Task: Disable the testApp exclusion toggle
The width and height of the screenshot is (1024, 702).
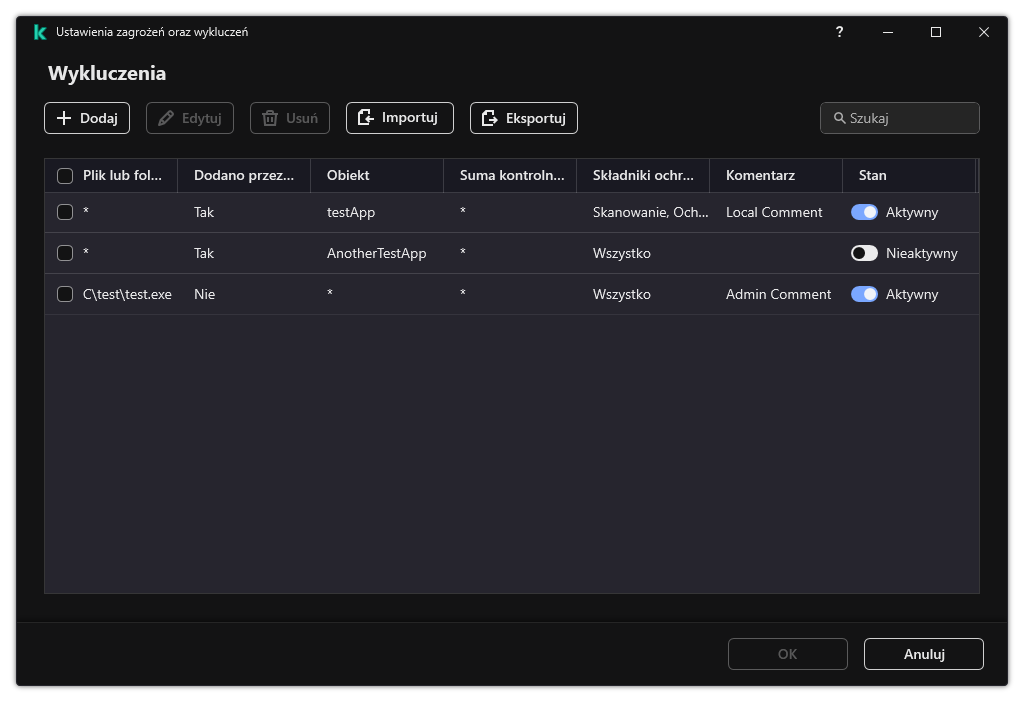Action: [x=864, y=212]
